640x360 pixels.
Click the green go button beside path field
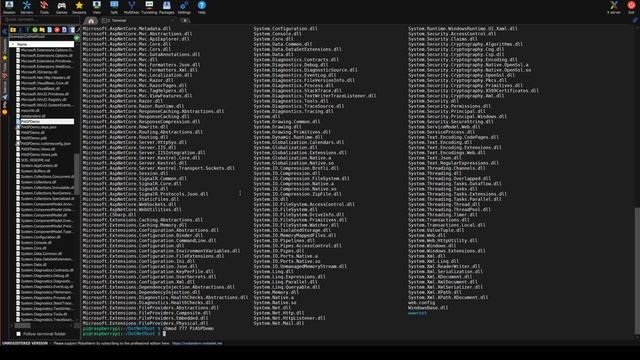77,37
